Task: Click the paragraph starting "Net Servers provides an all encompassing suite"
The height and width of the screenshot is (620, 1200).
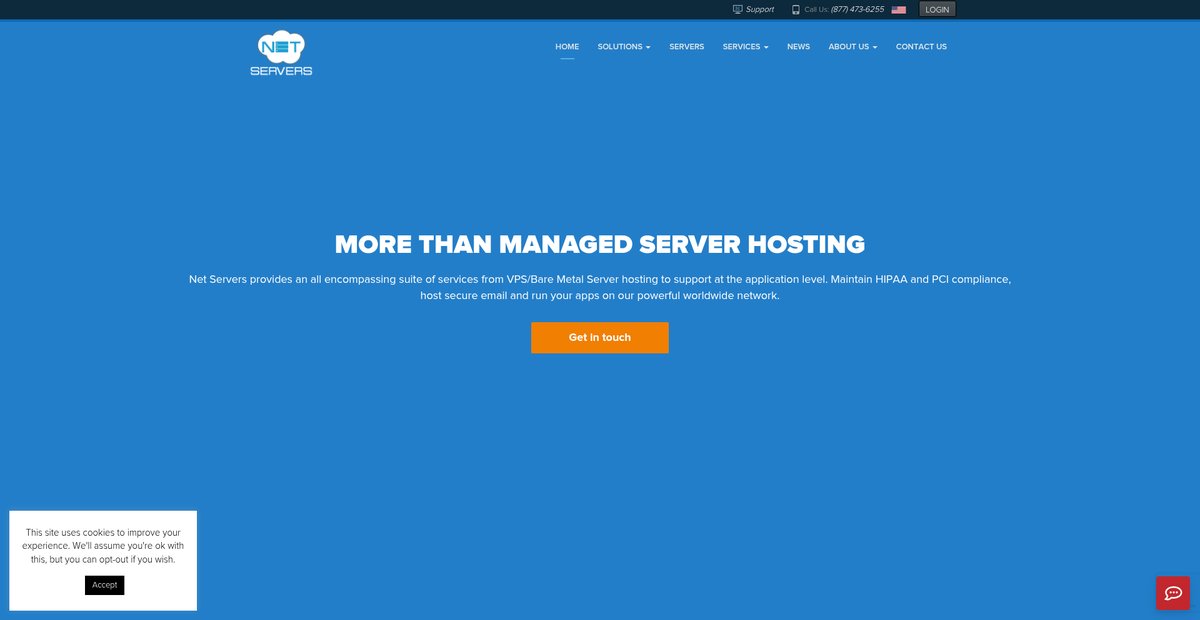Action: 600,287
